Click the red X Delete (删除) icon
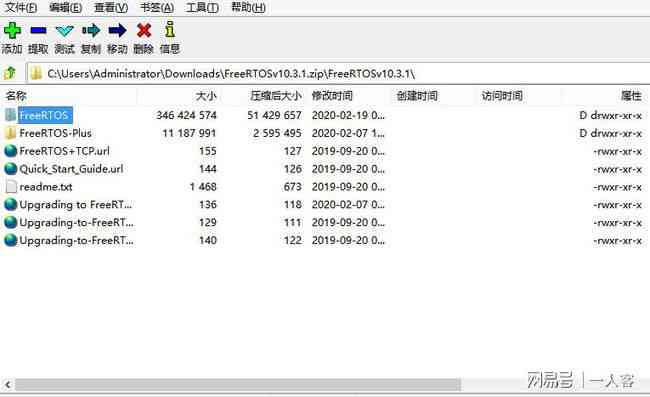This screenshot has width=650, height=397. pyautogui.click(x=144, y=30)
